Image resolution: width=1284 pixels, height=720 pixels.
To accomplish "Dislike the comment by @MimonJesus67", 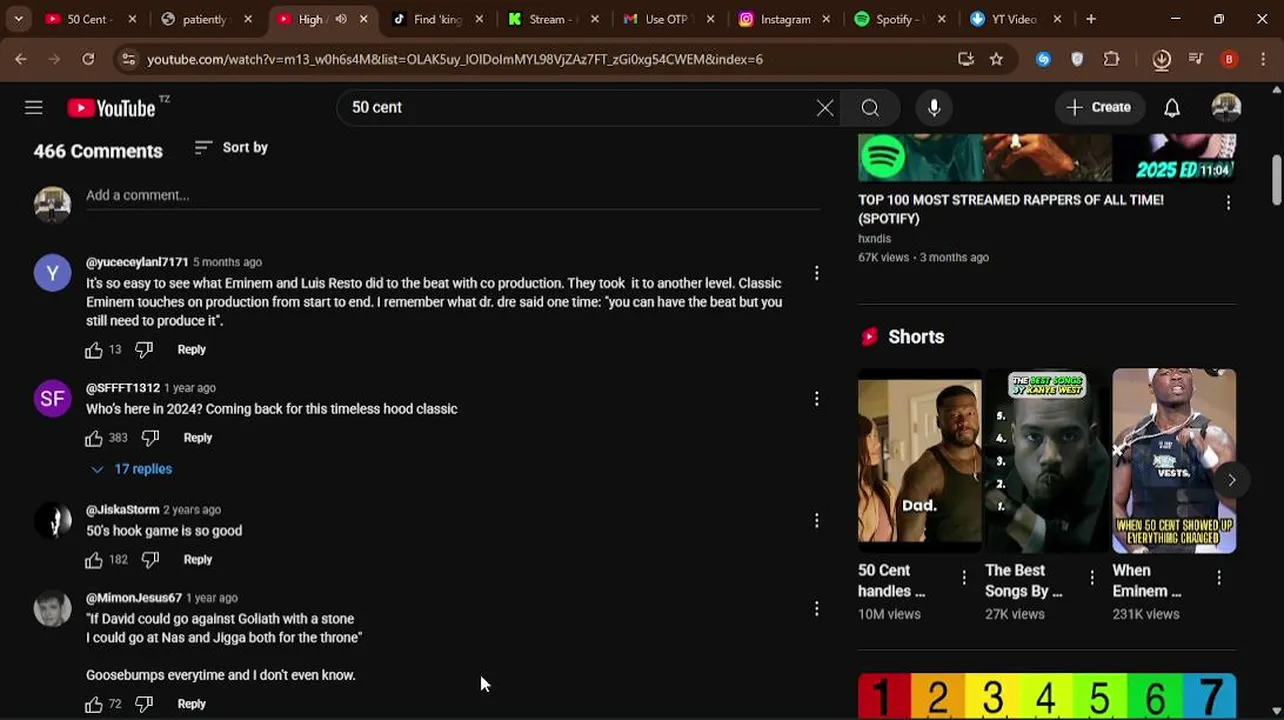I will 144,704.
